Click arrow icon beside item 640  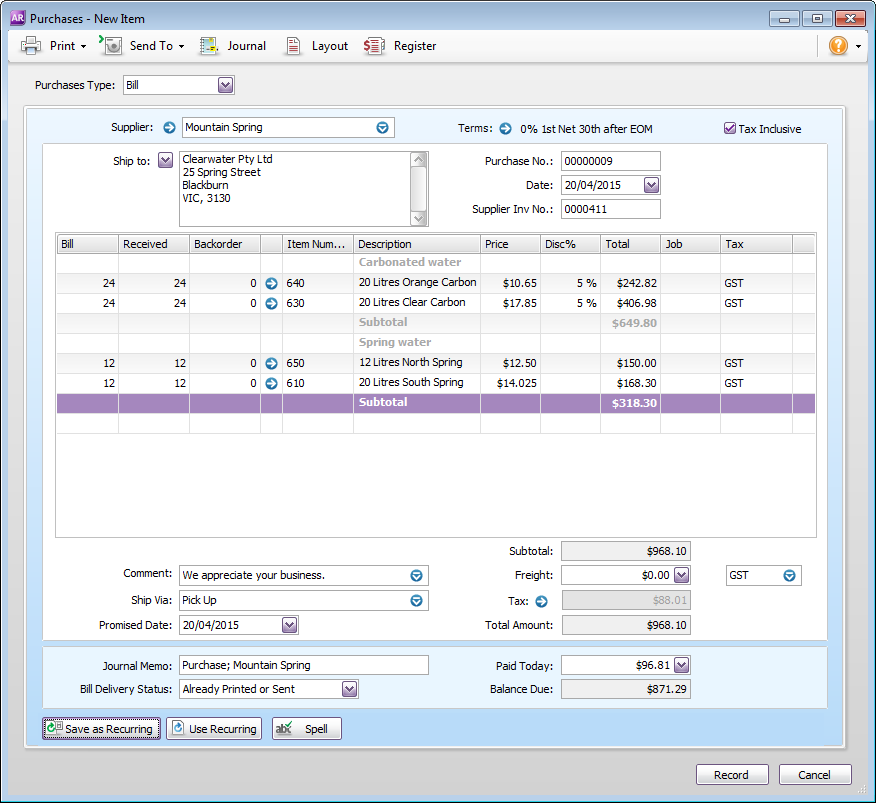coord(271,283)
